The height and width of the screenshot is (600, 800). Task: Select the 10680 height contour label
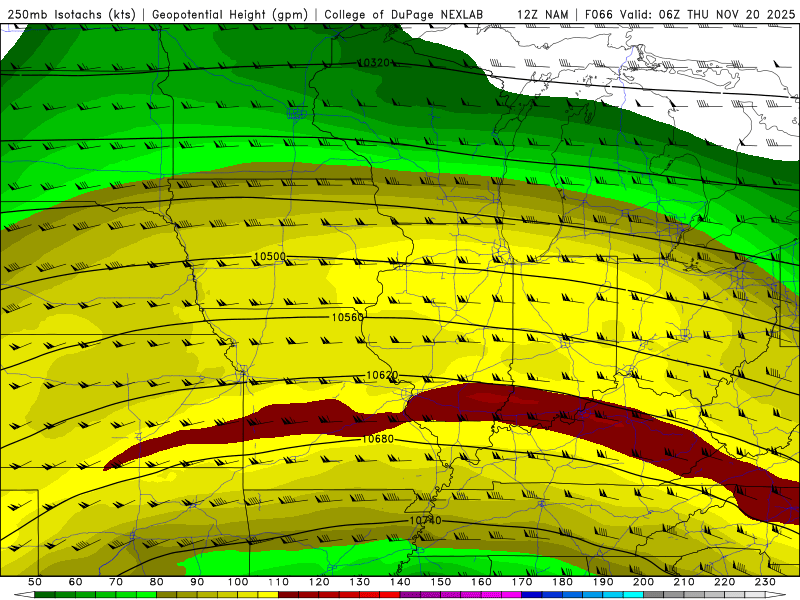378,439
